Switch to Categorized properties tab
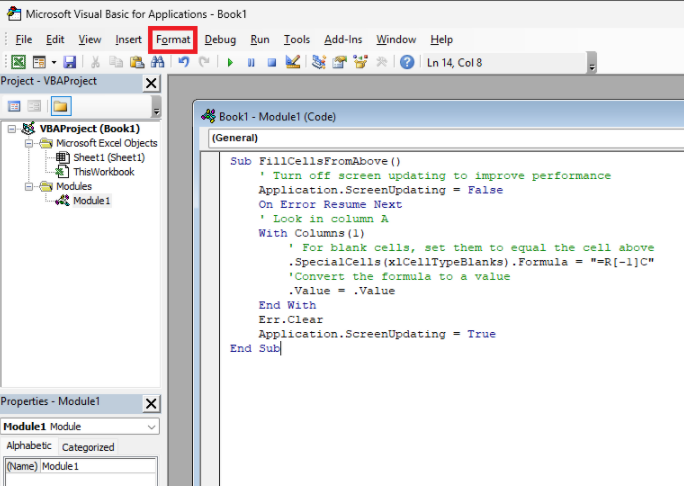This screenshot has width=684, height=486. pos(88,447)
